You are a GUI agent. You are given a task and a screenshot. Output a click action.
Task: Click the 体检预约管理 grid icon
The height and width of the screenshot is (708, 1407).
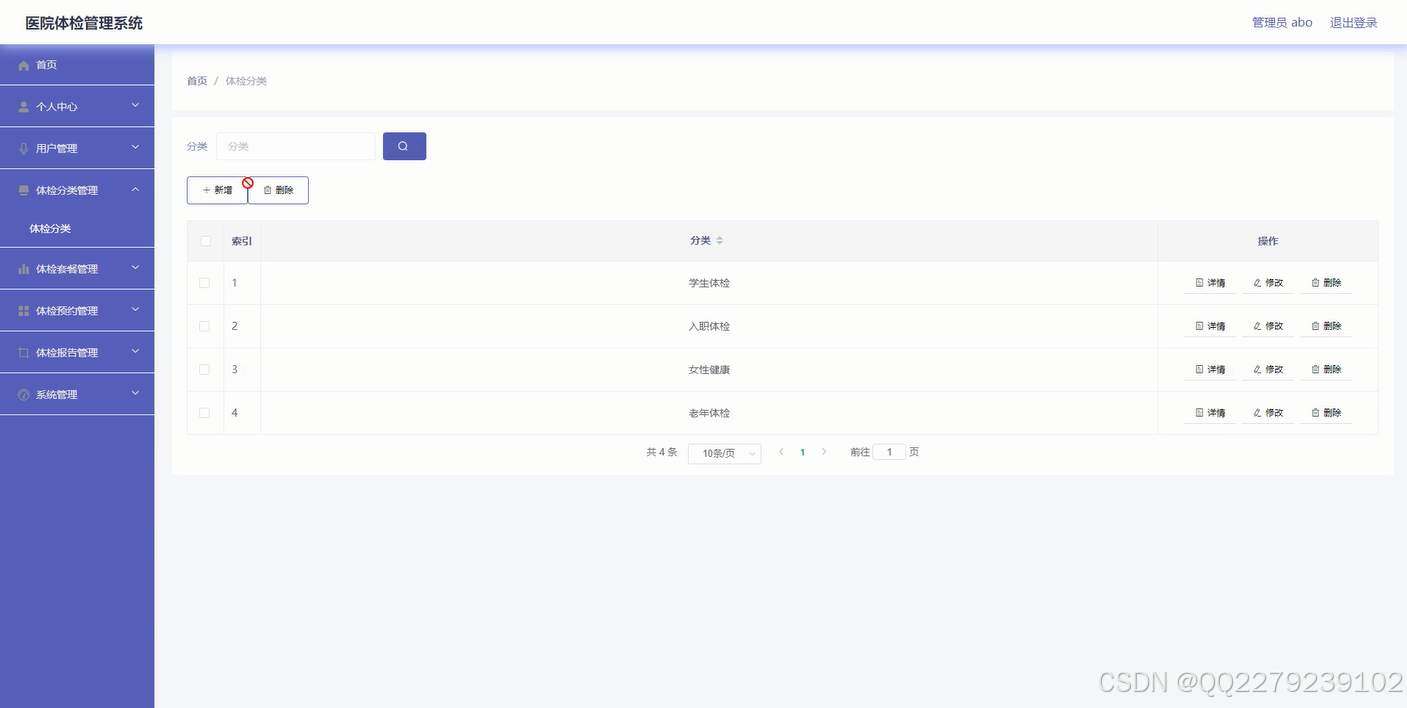(22, 310)
